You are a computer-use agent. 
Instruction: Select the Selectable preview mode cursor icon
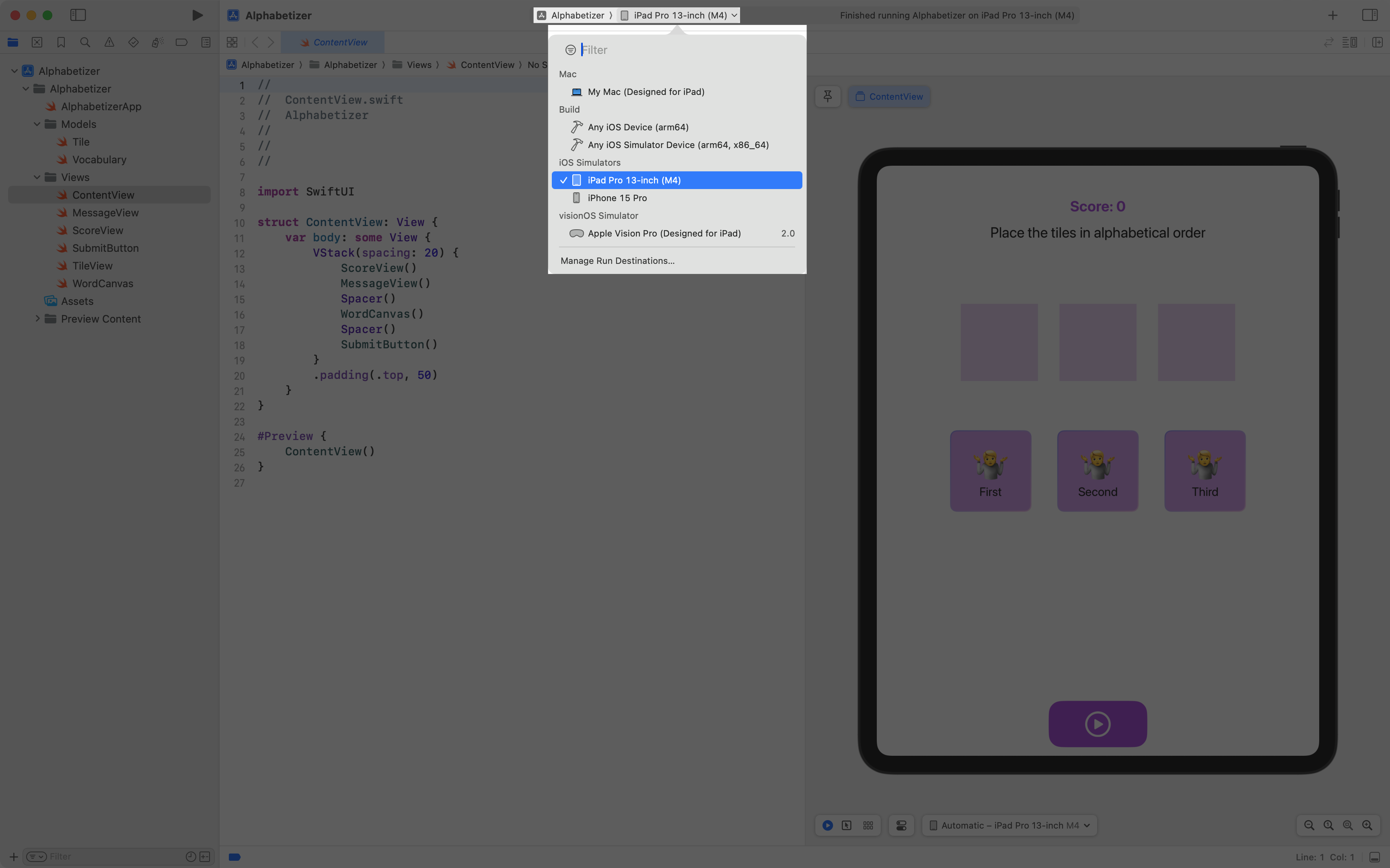click(x=847, y=825)
